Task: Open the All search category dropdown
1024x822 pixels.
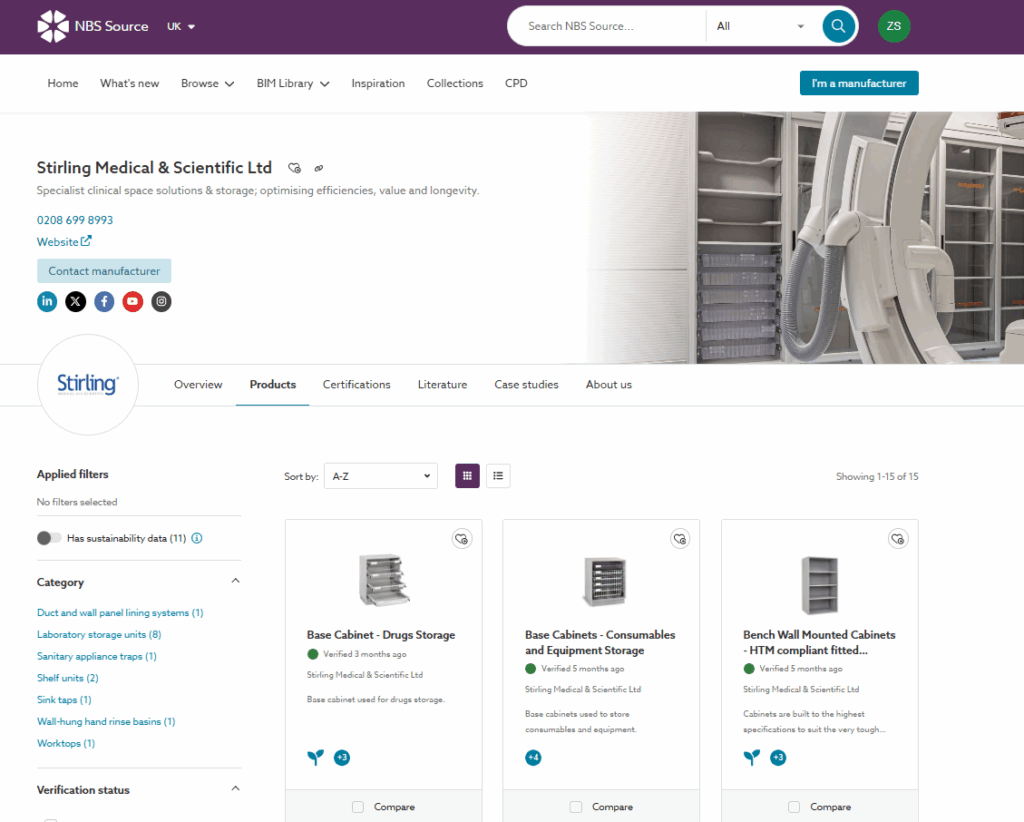Action: tap(760, 26)
